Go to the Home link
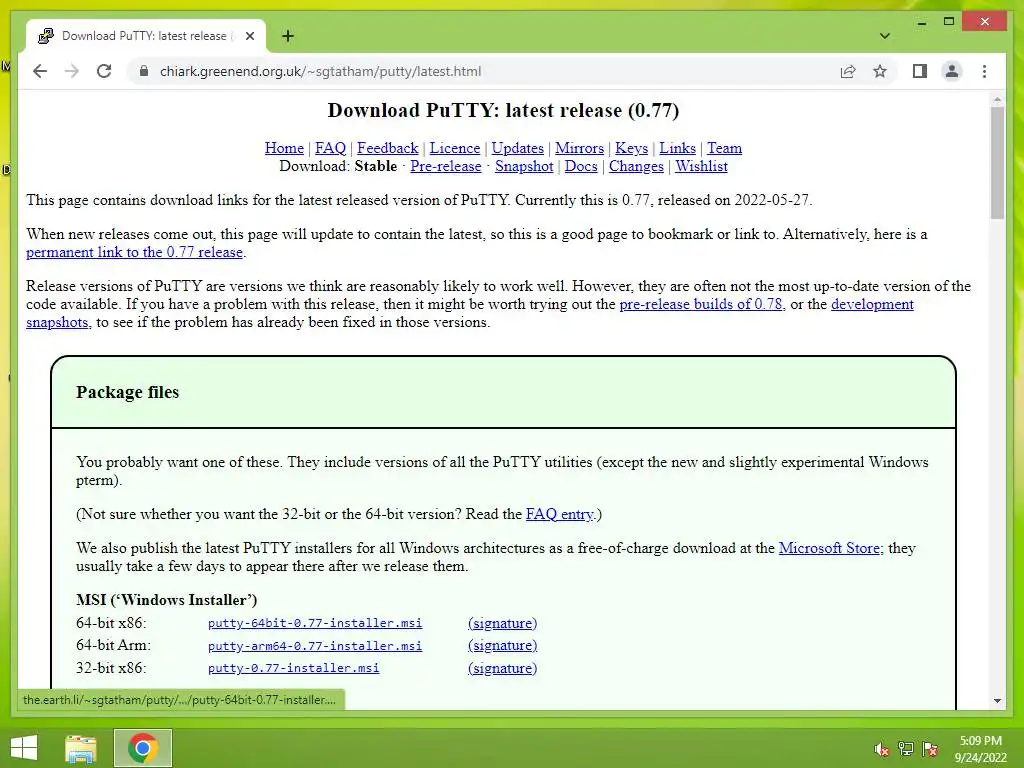 284,148
